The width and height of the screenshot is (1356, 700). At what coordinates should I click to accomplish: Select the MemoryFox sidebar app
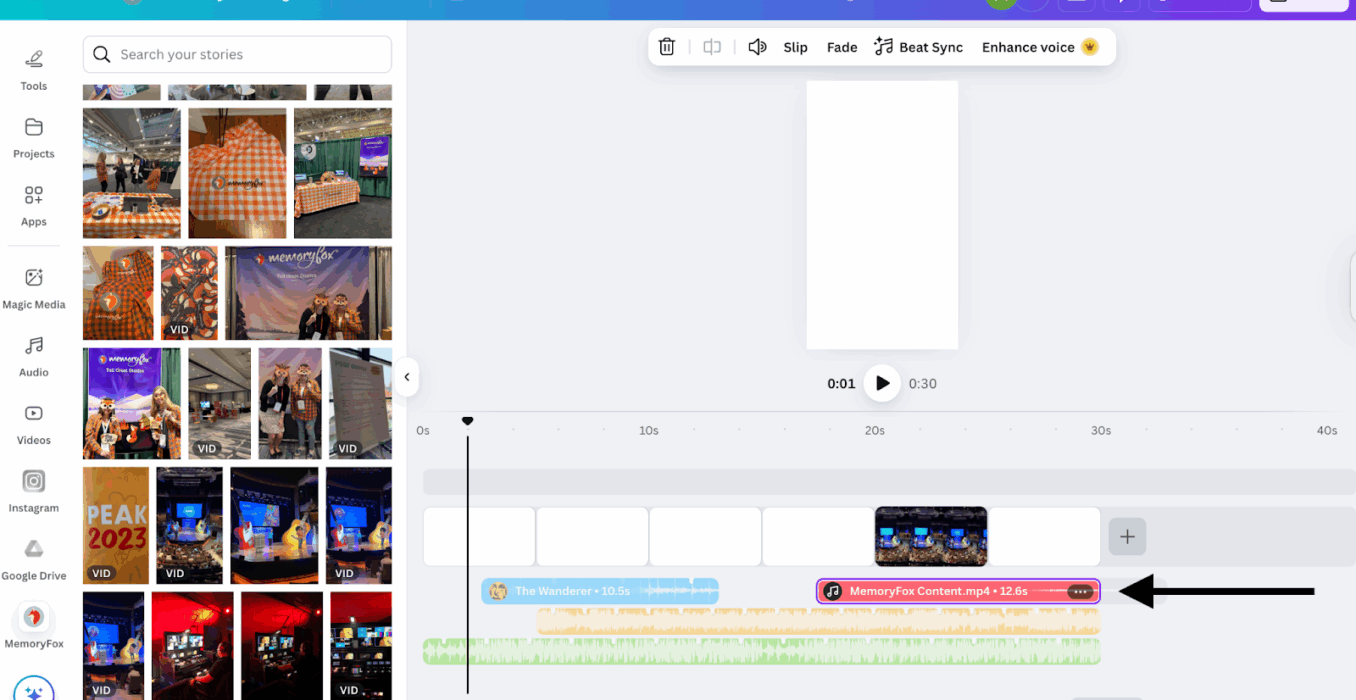coord(34,627)
